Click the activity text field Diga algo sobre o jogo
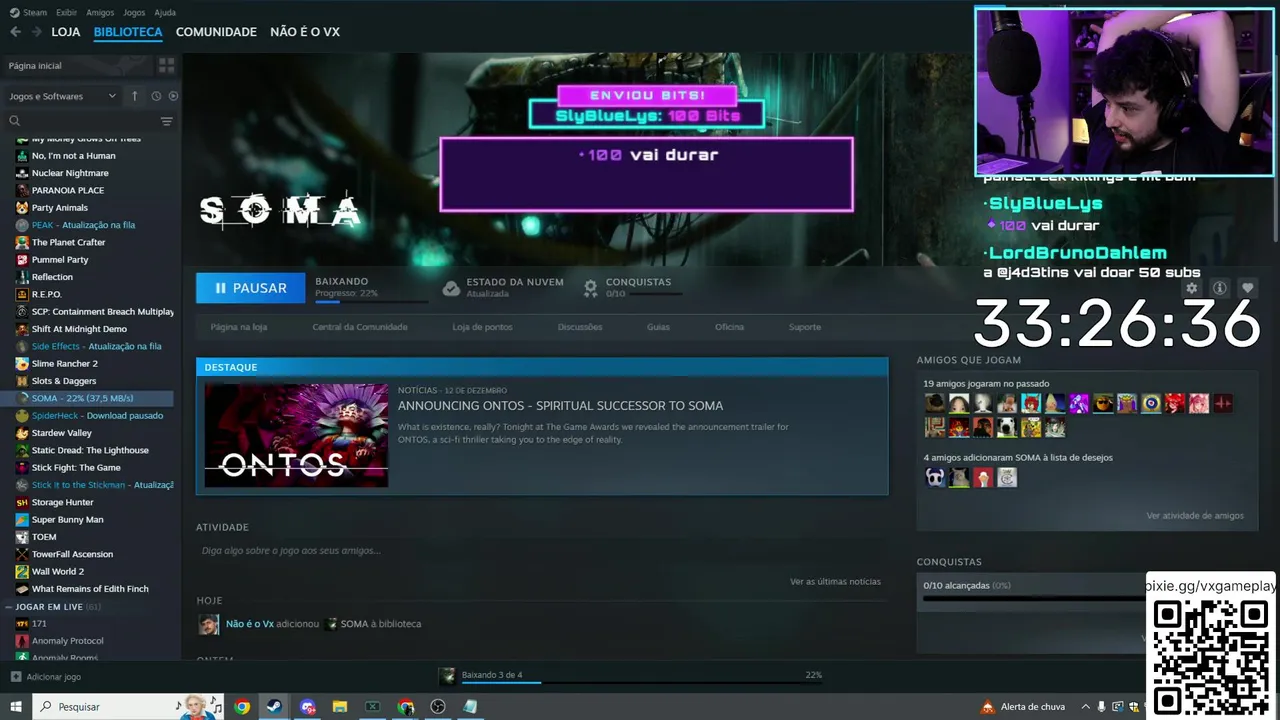 pyautogui.click(x=541, y=551)
